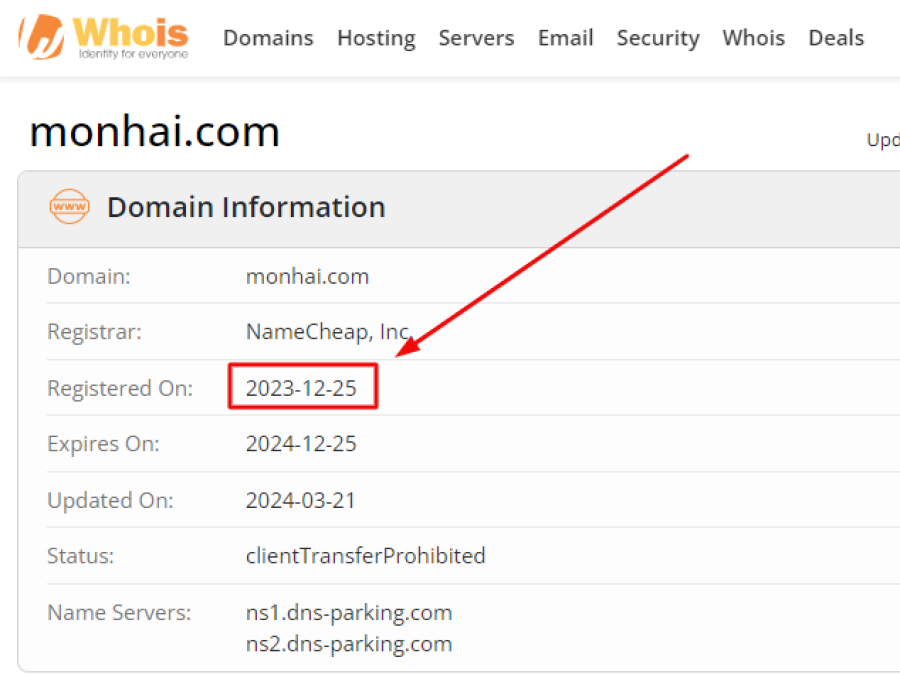This screenshot has width=900, height=674.
Task: Select the registered date 2023-12-25
Action: pyautogui.click(x=301, y=389)
